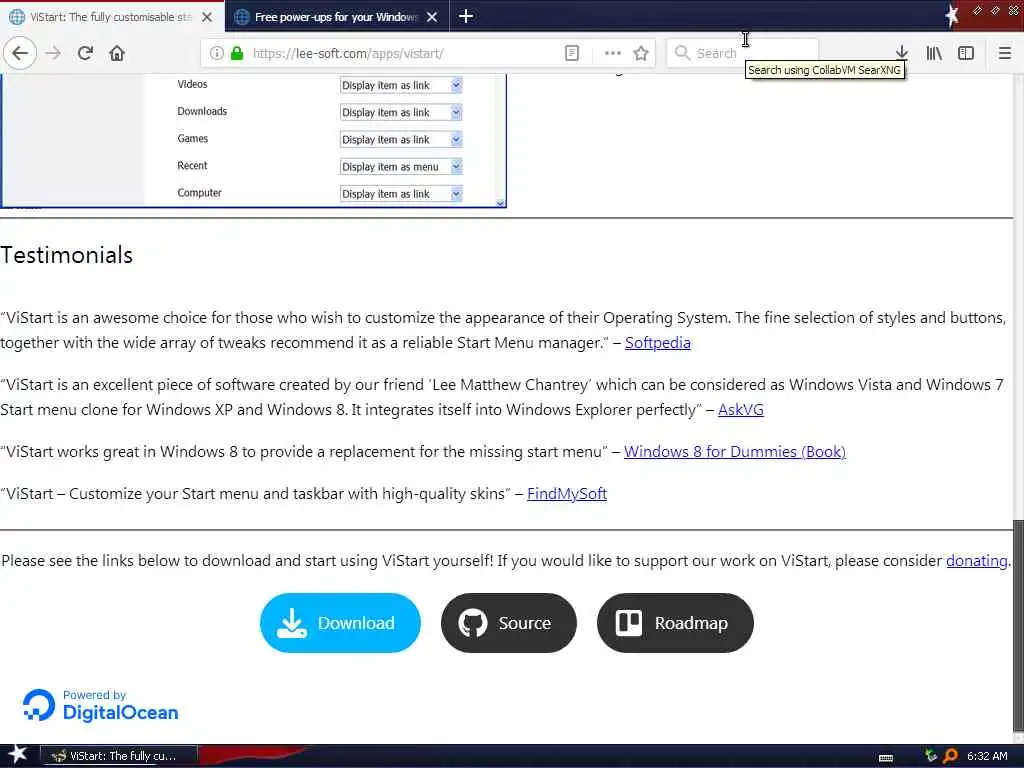Open a new tab with plus
The image size is (1024, 768).
[466, 16]
